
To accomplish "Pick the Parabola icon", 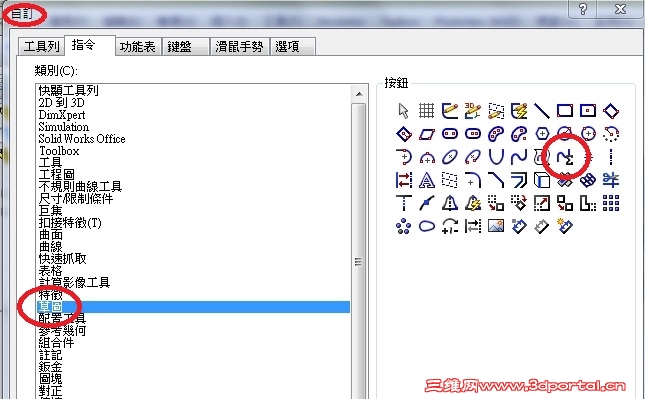I will (x=496, y=157).
